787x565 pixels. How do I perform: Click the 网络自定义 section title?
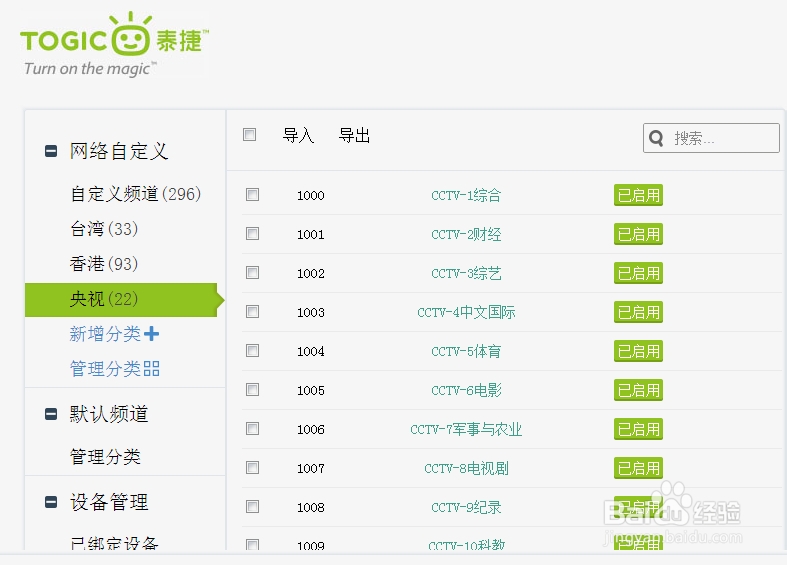[119, 151]
